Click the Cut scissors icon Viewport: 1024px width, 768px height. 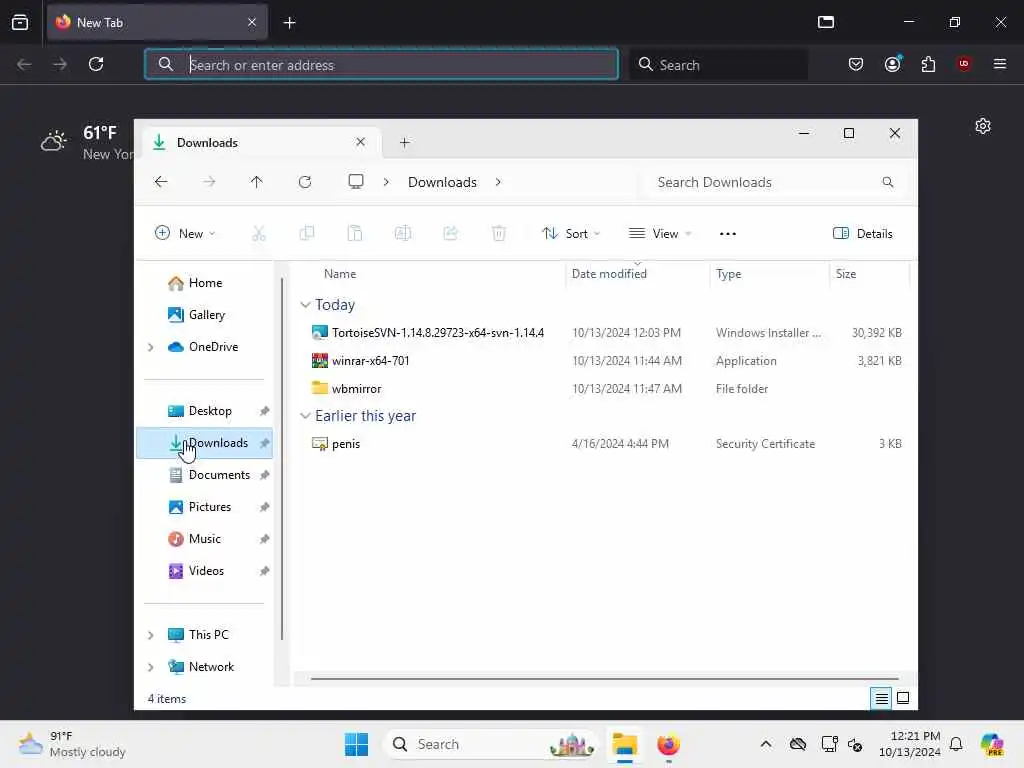tap(259, 233)
